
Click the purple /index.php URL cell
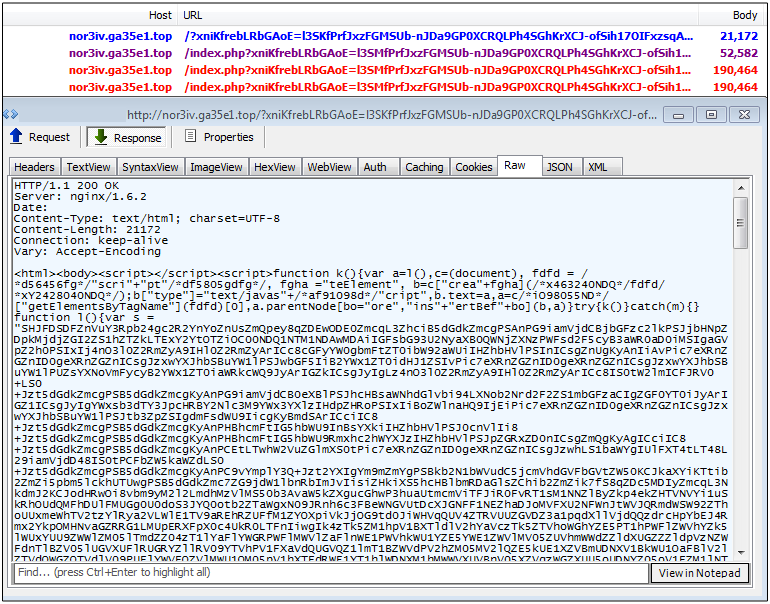438,53
